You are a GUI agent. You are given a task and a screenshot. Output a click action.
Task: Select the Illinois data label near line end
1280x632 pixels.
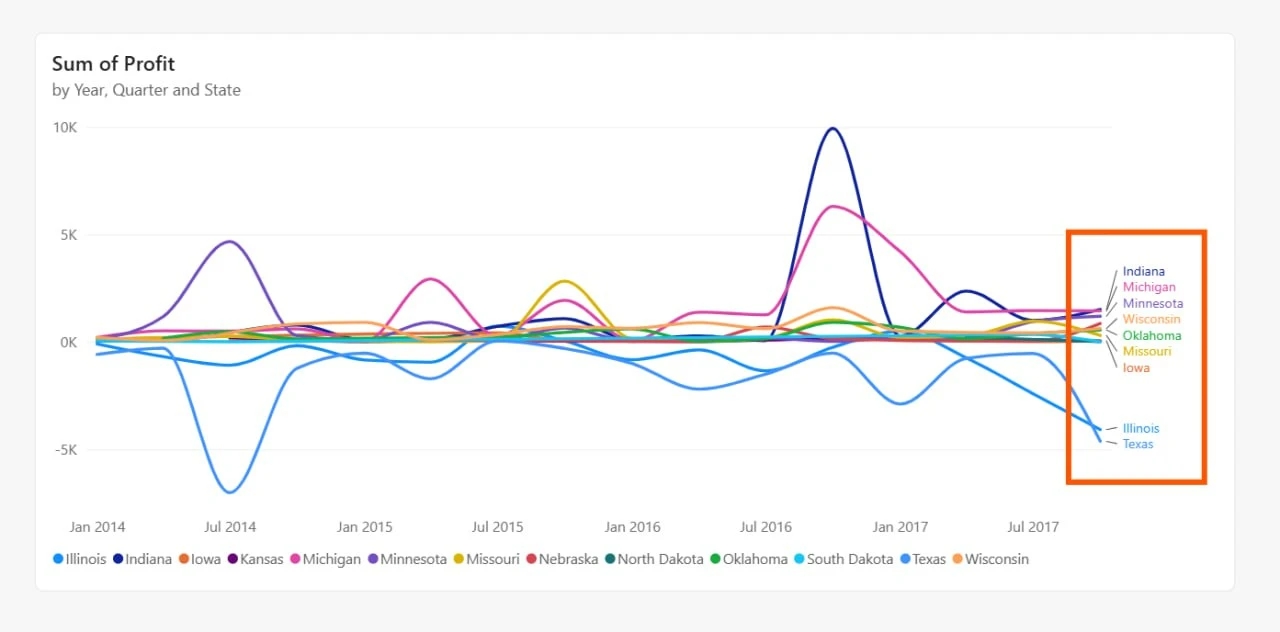tap(1141, 428)
